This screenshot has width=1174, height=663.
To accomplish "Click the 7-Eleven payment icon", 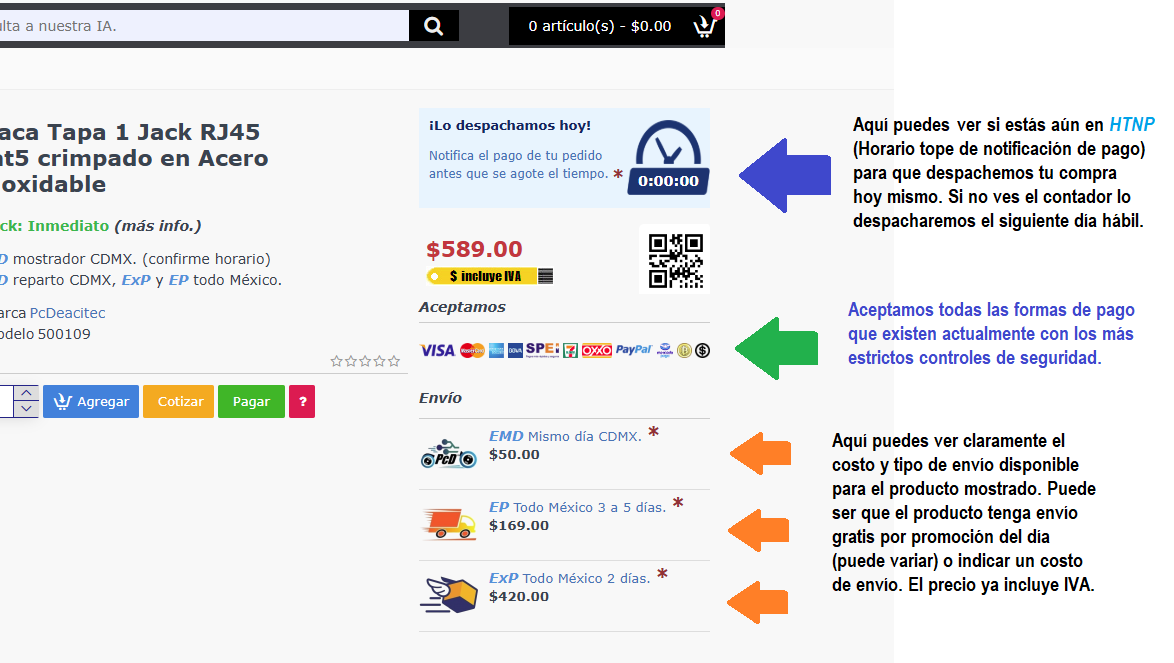I will [570, 350].
